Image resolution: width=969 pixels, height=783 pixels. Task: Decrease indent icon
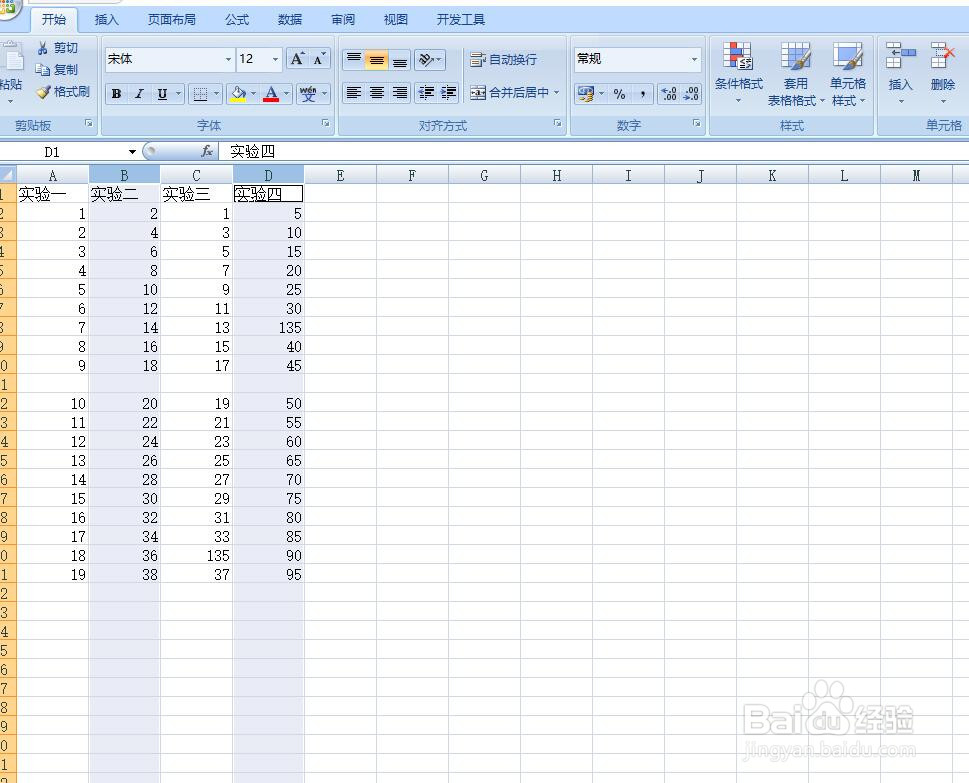(x=426, y=93)
